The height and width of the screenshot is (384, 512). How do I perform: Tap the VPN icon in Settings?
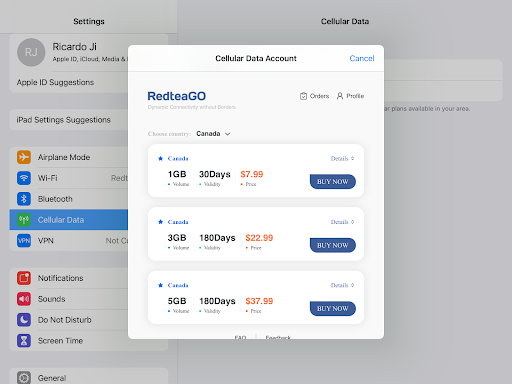click(x=24, y=241)
